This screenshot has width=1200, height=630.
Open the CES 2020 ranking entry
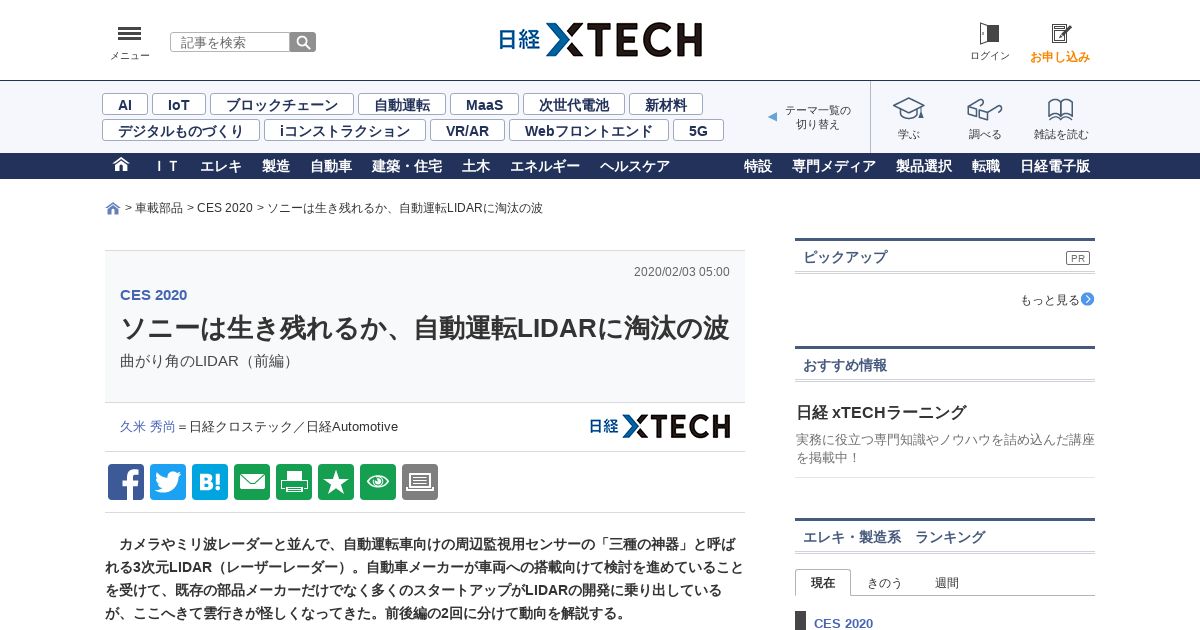843,623
